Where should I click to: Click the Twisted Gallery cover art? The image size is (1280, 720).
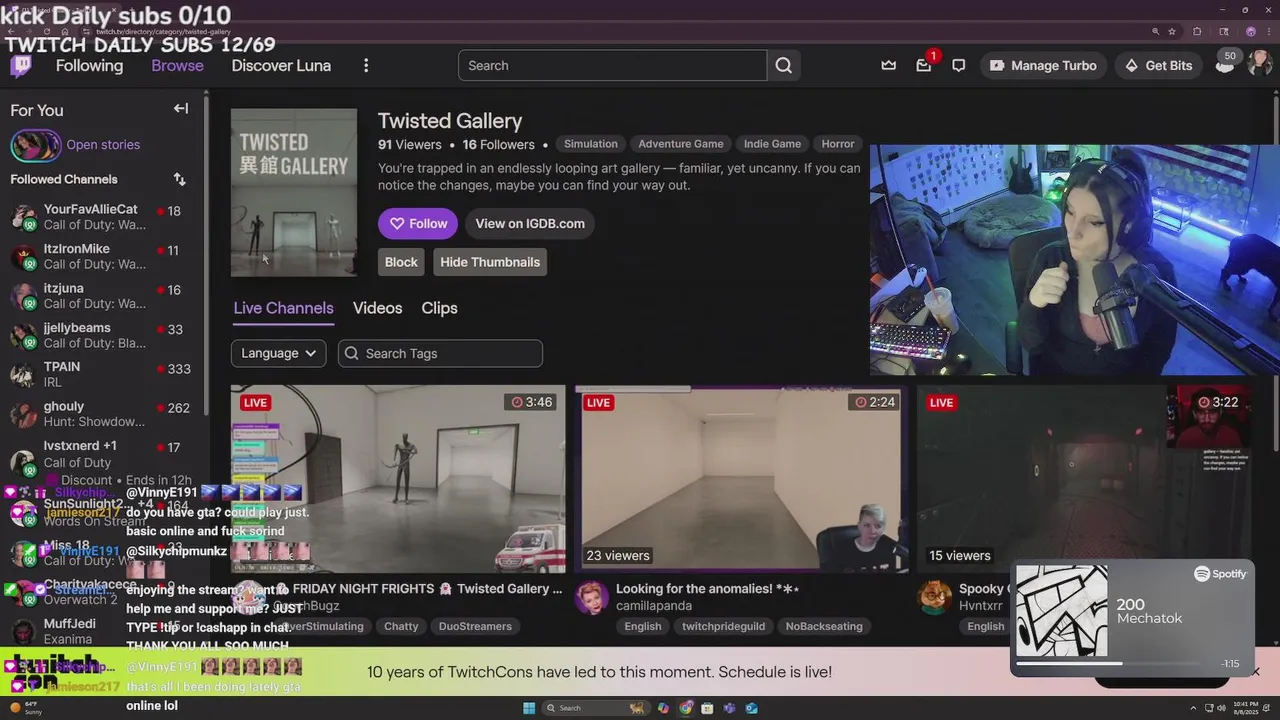[294, 192]
